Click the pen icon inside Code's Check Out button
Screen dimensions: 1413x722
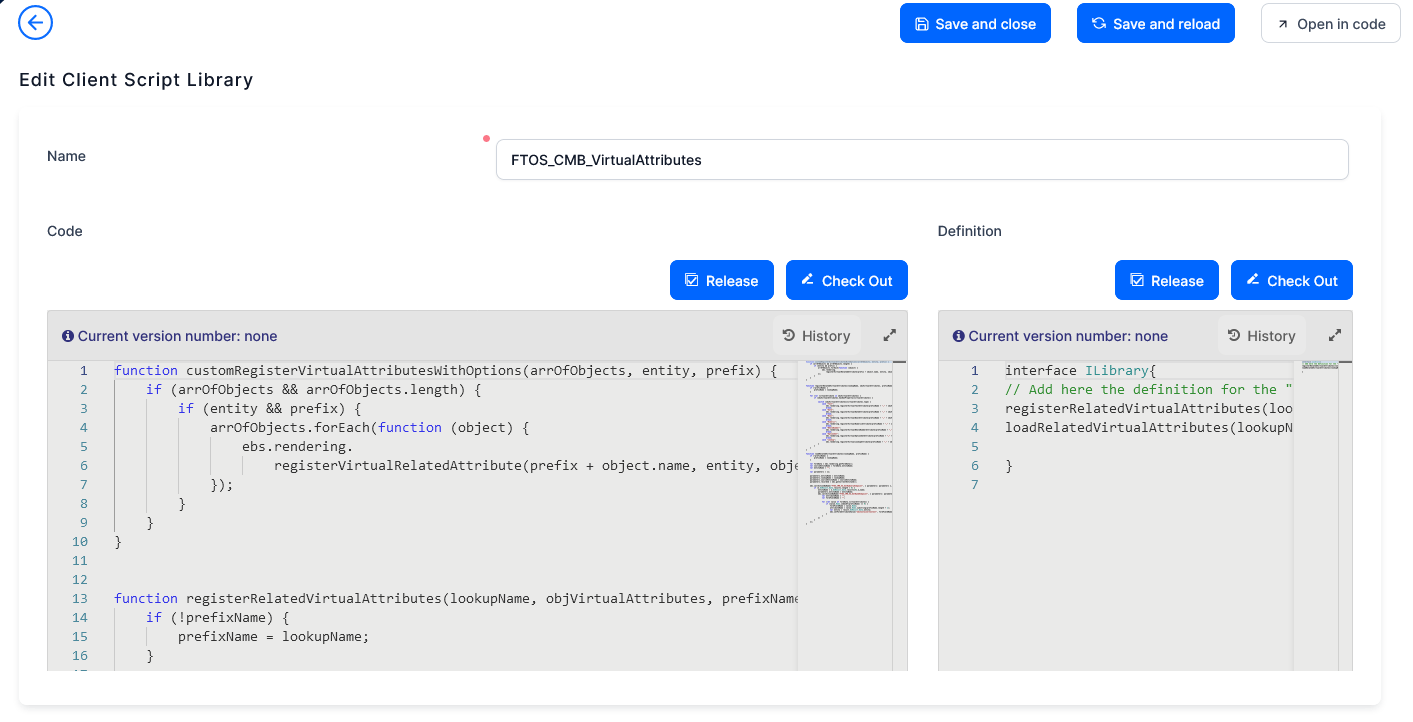point(810,280)
